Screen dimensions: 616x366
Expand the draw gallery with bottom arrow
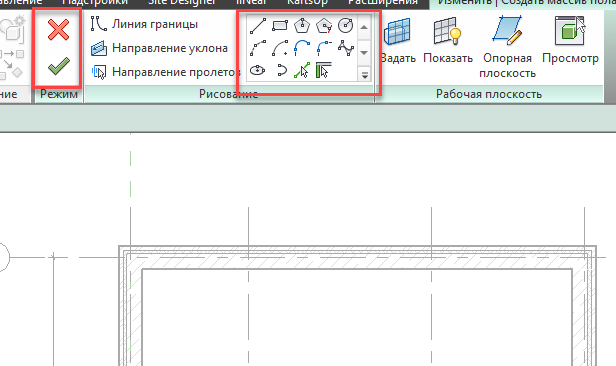coord(364,74)
